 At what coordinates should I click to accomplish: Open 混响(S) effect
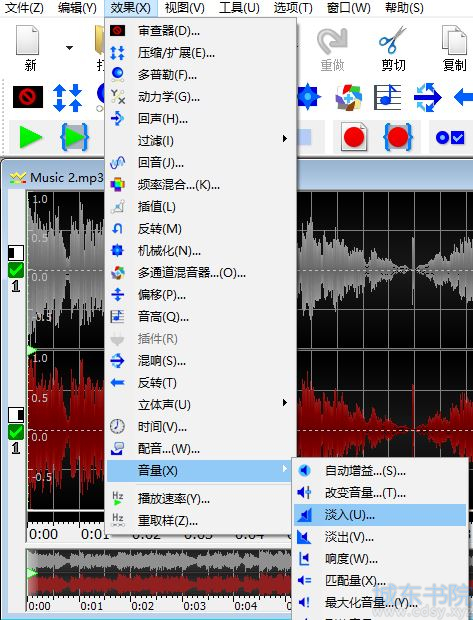coord(201,361)
